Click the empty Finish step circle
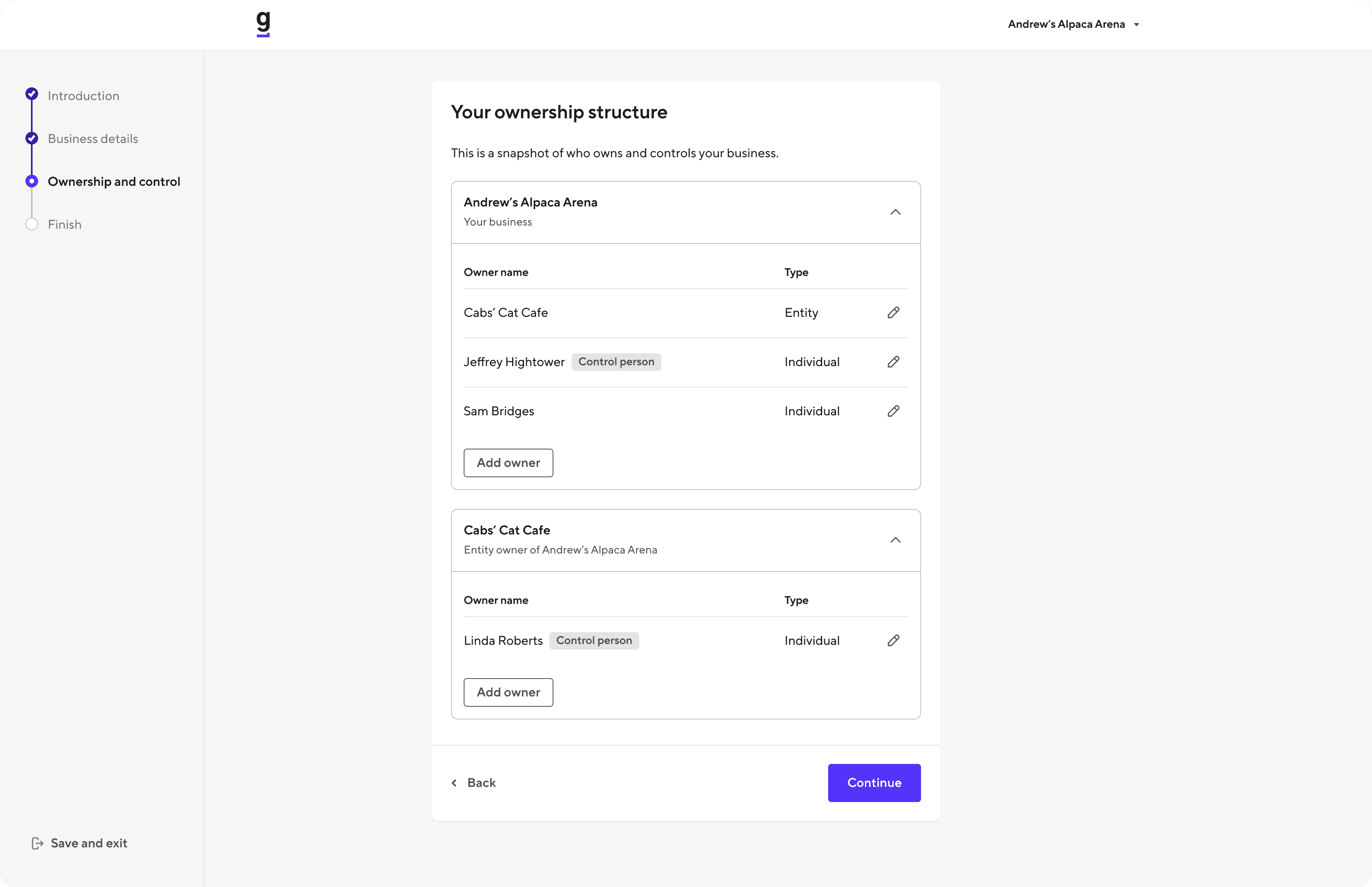The width and height of the screenshot is (1372, 887). pos(32,224)
